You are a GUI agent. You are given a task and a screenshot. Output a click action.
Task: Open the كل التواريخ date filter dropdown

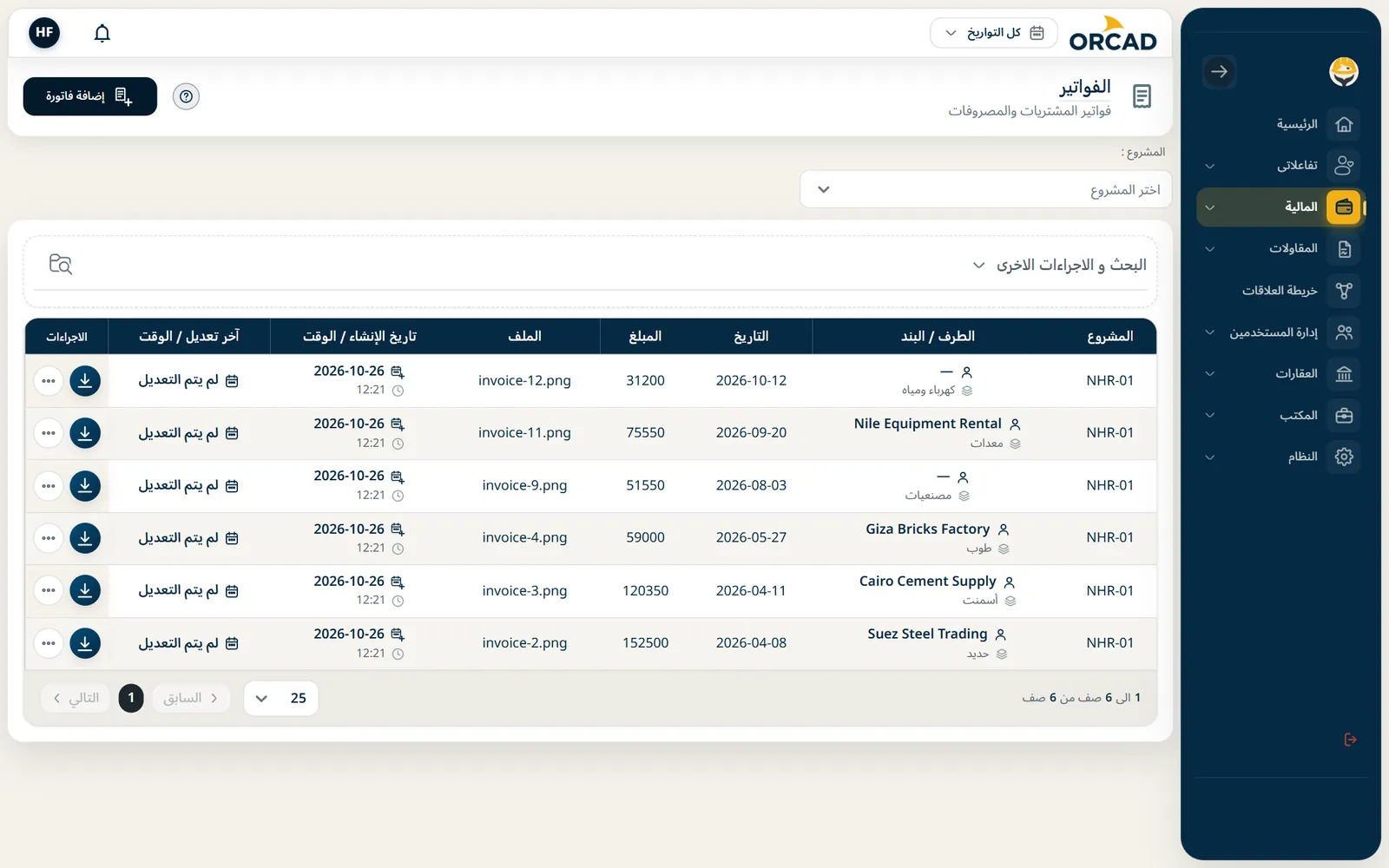click(994, 33)
